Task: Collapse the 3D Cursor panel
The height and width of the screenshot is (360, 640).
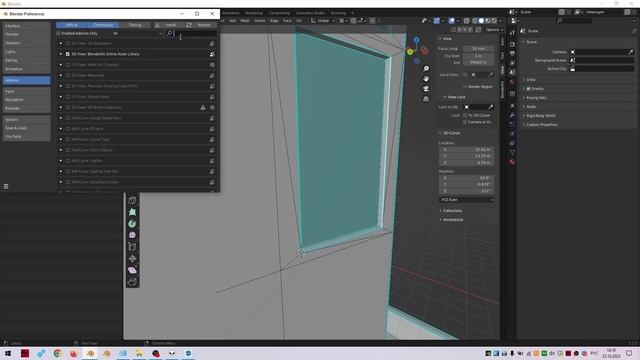Action: pyautogui.click(x=451, y=133)
